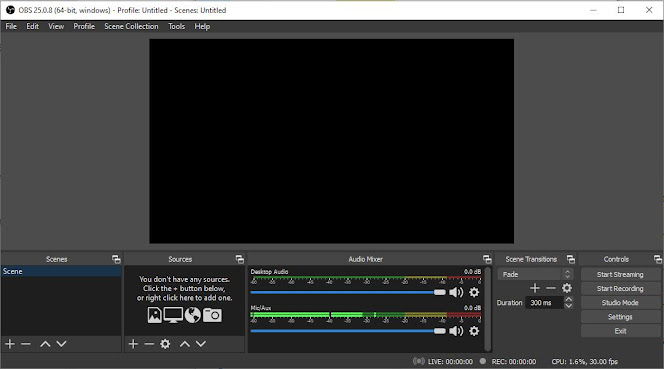Image resolution: width=664 pixels, height=369 pixels.
Task: Click the display capture monitor icon
Action: (173, 315)
